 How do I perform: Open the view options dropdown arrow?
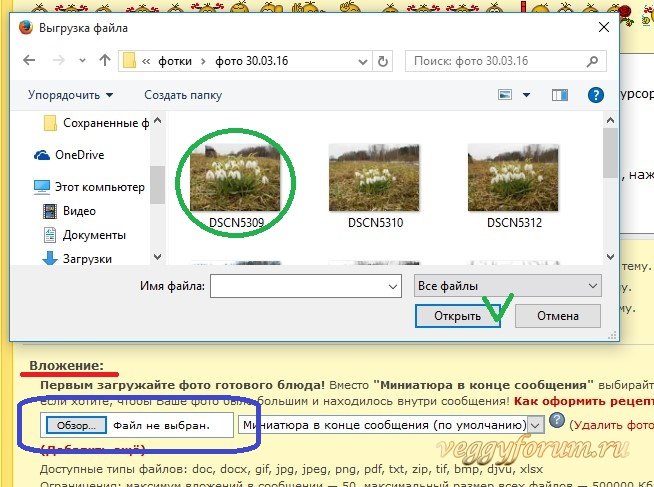pyautogui.click(x=526, y=95)
